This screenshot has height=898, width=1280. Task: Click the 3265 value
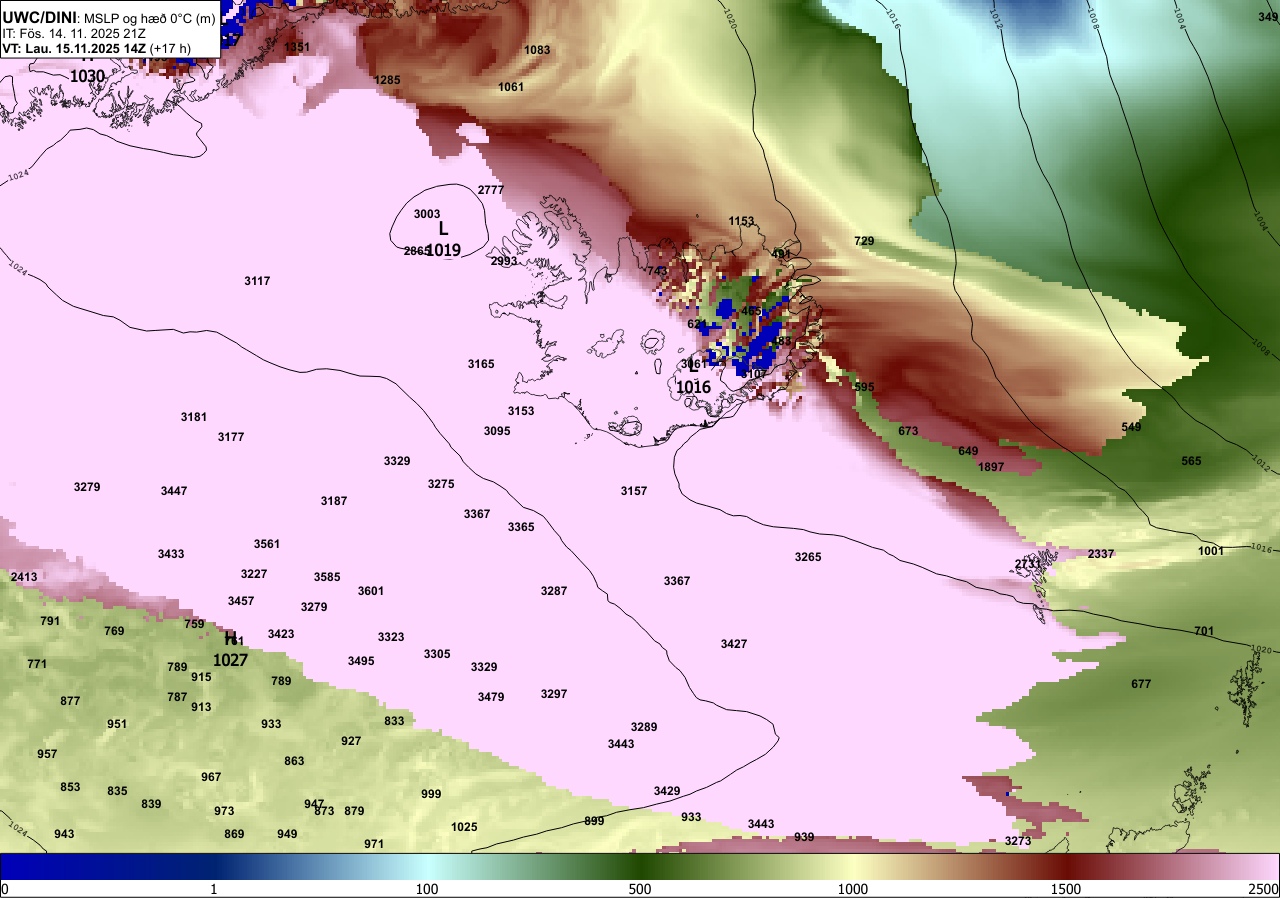click(808, 557)
